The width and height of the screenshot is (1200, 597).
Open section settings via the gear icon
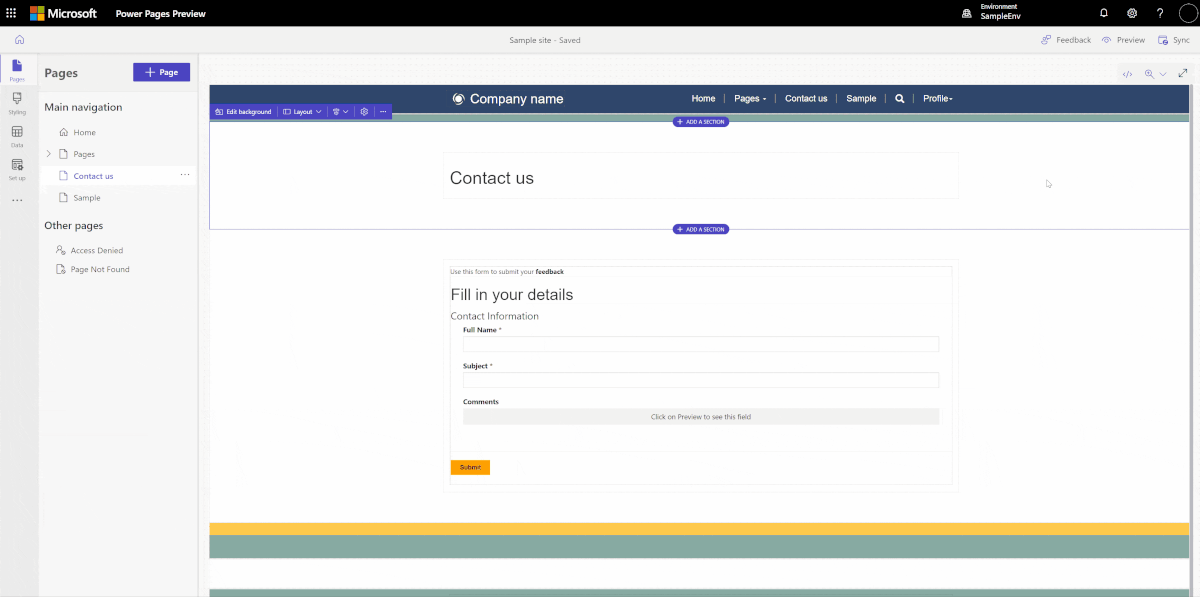click(364, 111)
